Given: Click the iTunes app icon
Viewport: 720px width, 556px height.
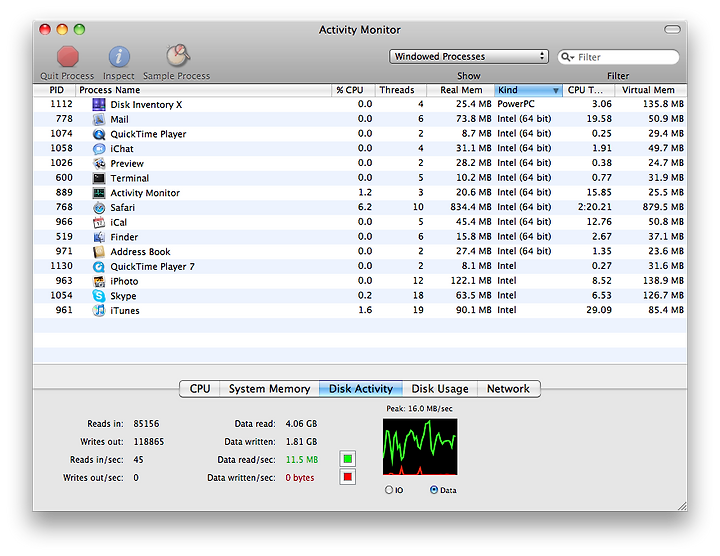Looking at the screenshot, I should (99, 310).
